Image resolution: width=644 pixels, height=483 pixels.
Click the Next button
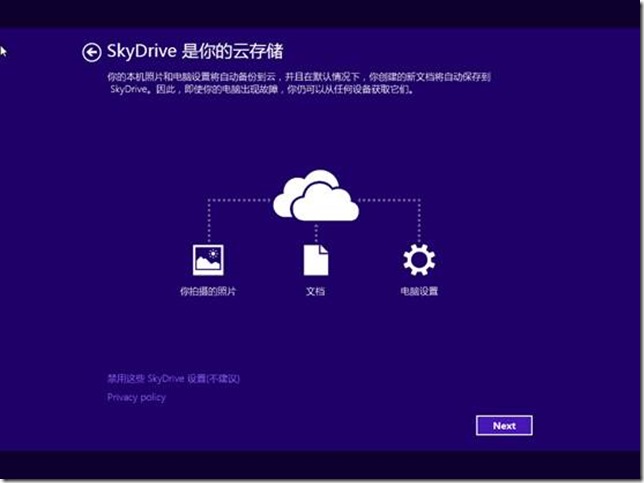pyautogui.click(x=504, y=426)
